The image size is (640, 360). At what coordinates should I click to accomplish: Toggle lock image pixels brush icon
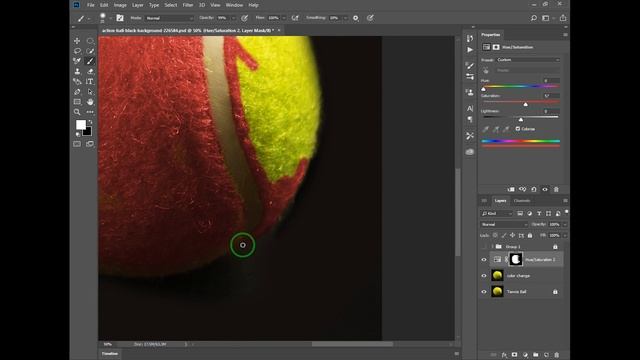pyautogui.click(x=504, y=236)
